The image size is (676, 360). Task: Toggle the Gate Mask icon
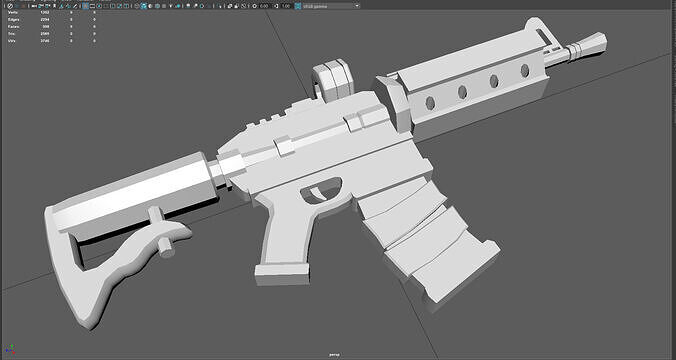click(106, 6)
